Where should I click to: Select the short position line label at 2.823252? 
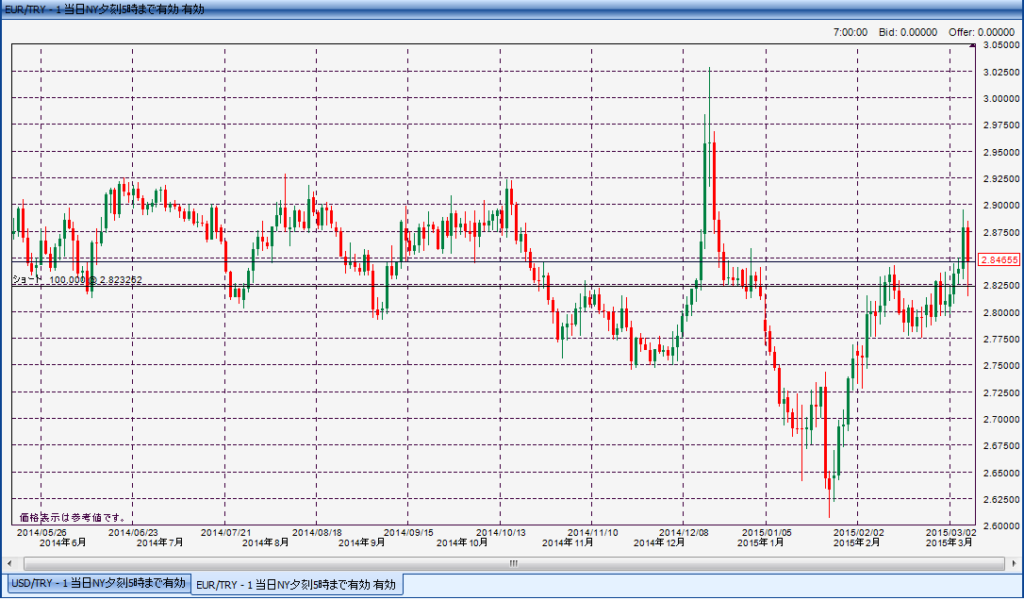(x=77, y=280)
